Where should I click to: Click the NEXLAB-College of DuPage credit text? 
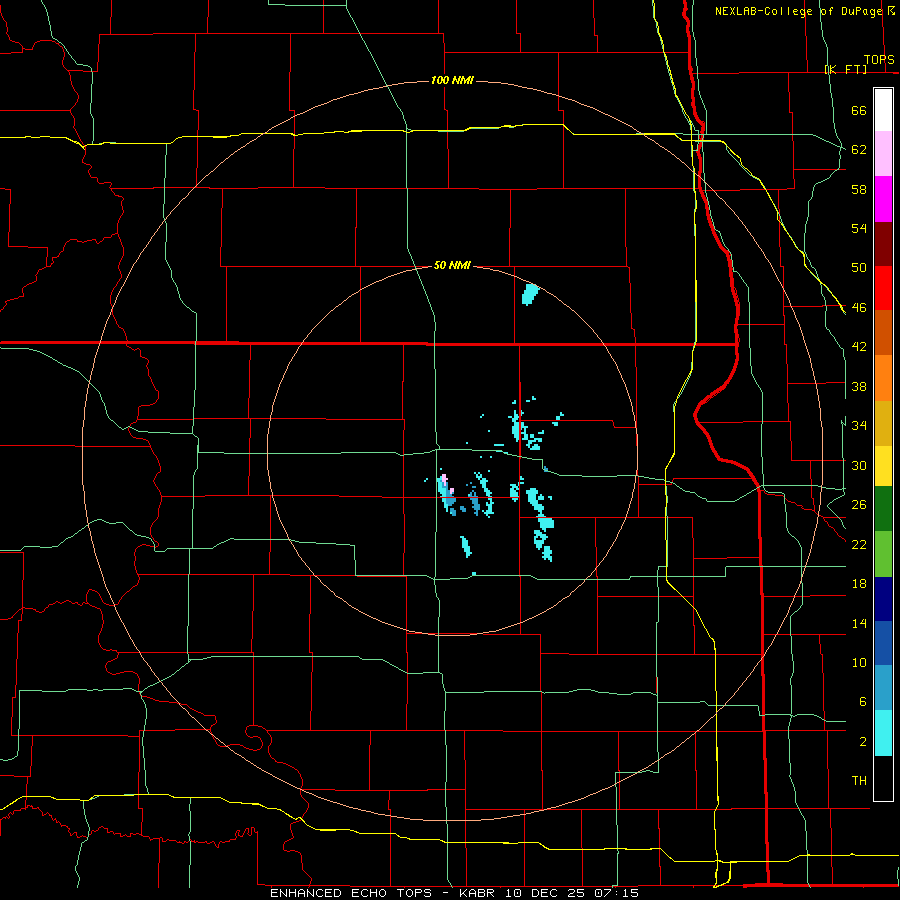click(x=799, y=11)
